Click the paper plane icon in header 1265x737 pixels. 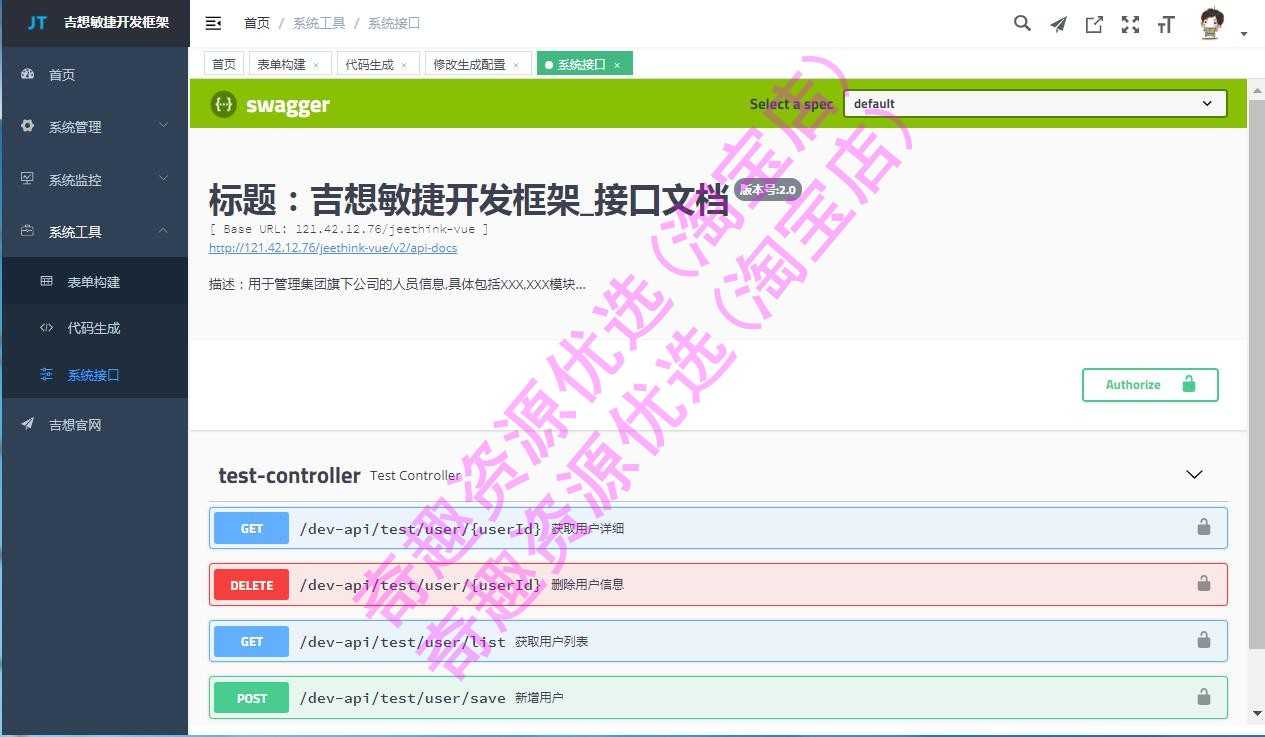[x=1058, y=24]
